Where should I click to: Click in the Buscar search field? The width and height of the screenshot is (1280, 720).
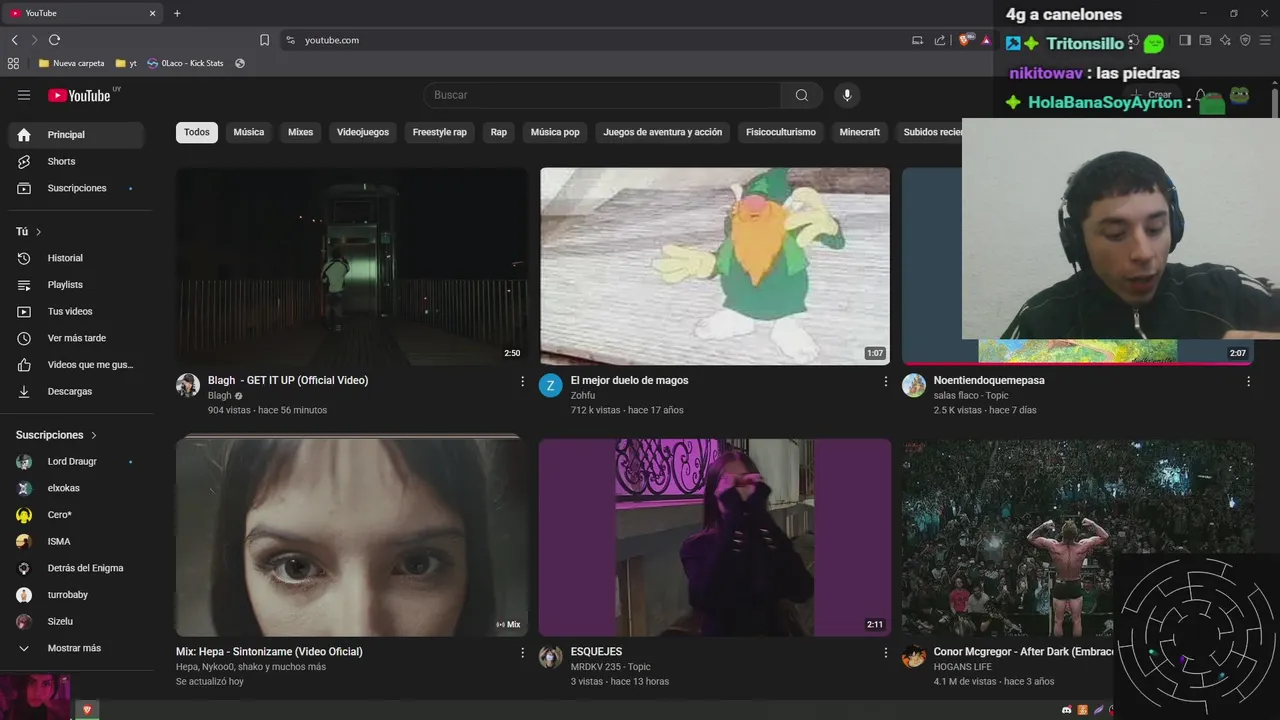click(602, 95)
